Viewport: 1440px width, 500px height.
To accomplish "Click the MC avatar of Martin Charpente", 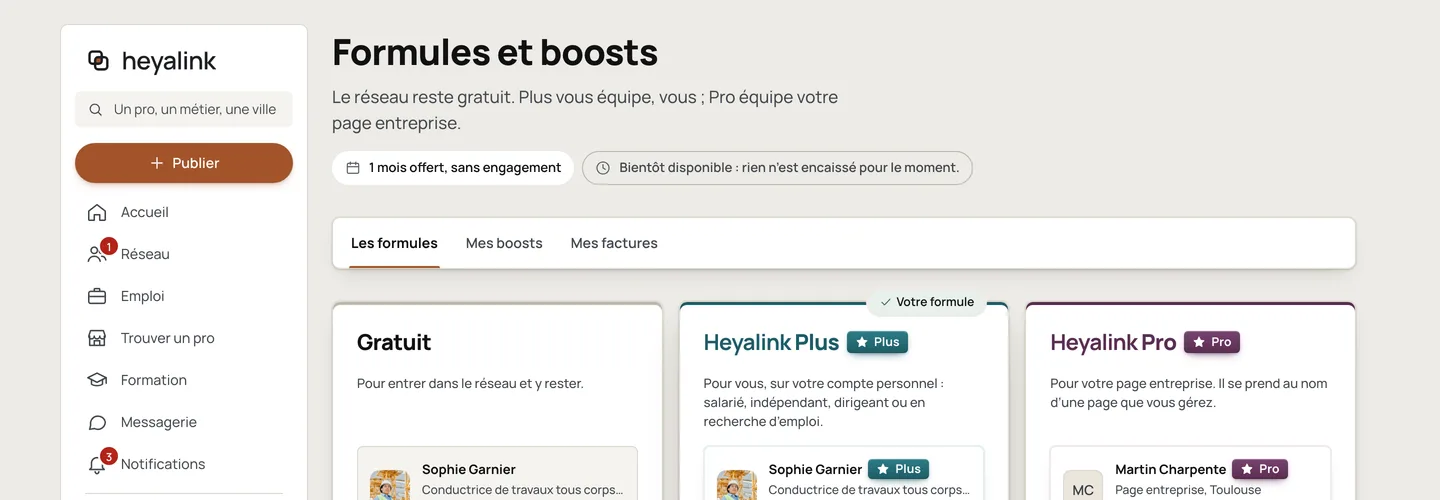I will 1083,485.
